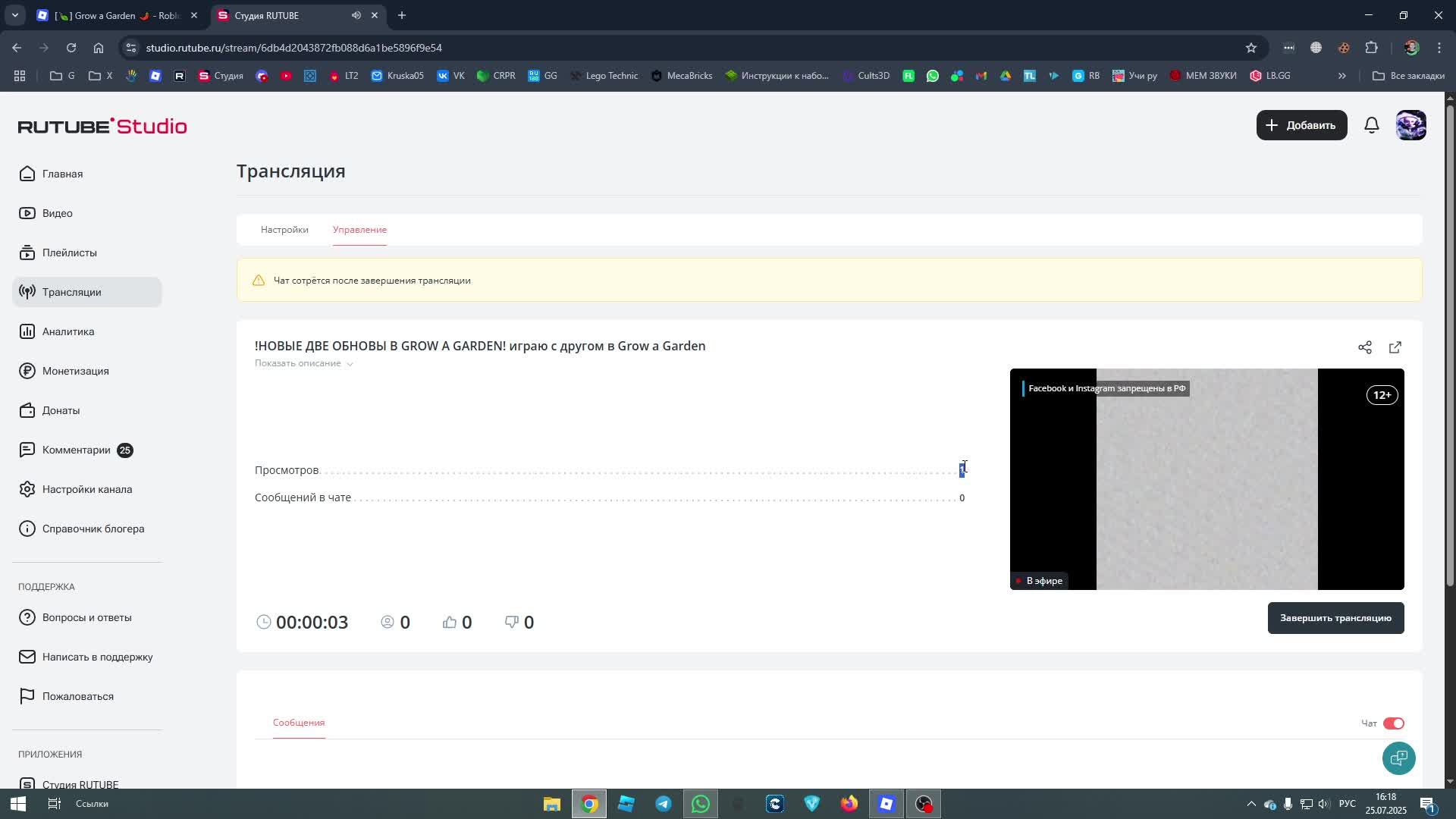Open Аналитика in the sidebar
The width and height of the screenshot is (1456, 819).
tap(68, 331)
